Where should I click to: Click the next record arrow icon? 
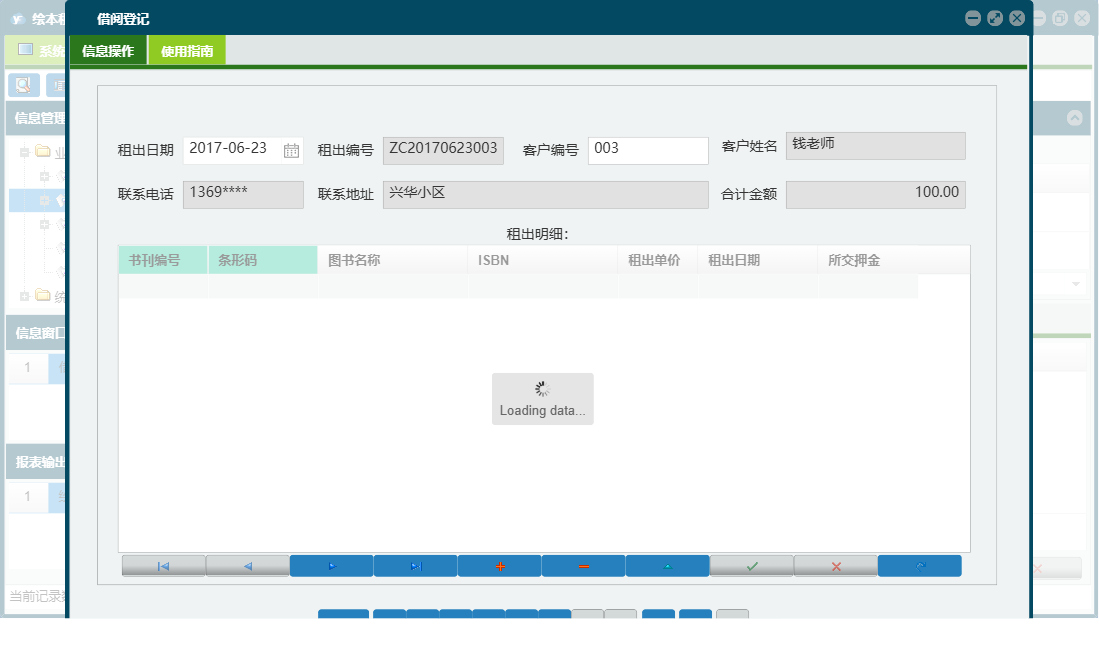click(331, 565)
